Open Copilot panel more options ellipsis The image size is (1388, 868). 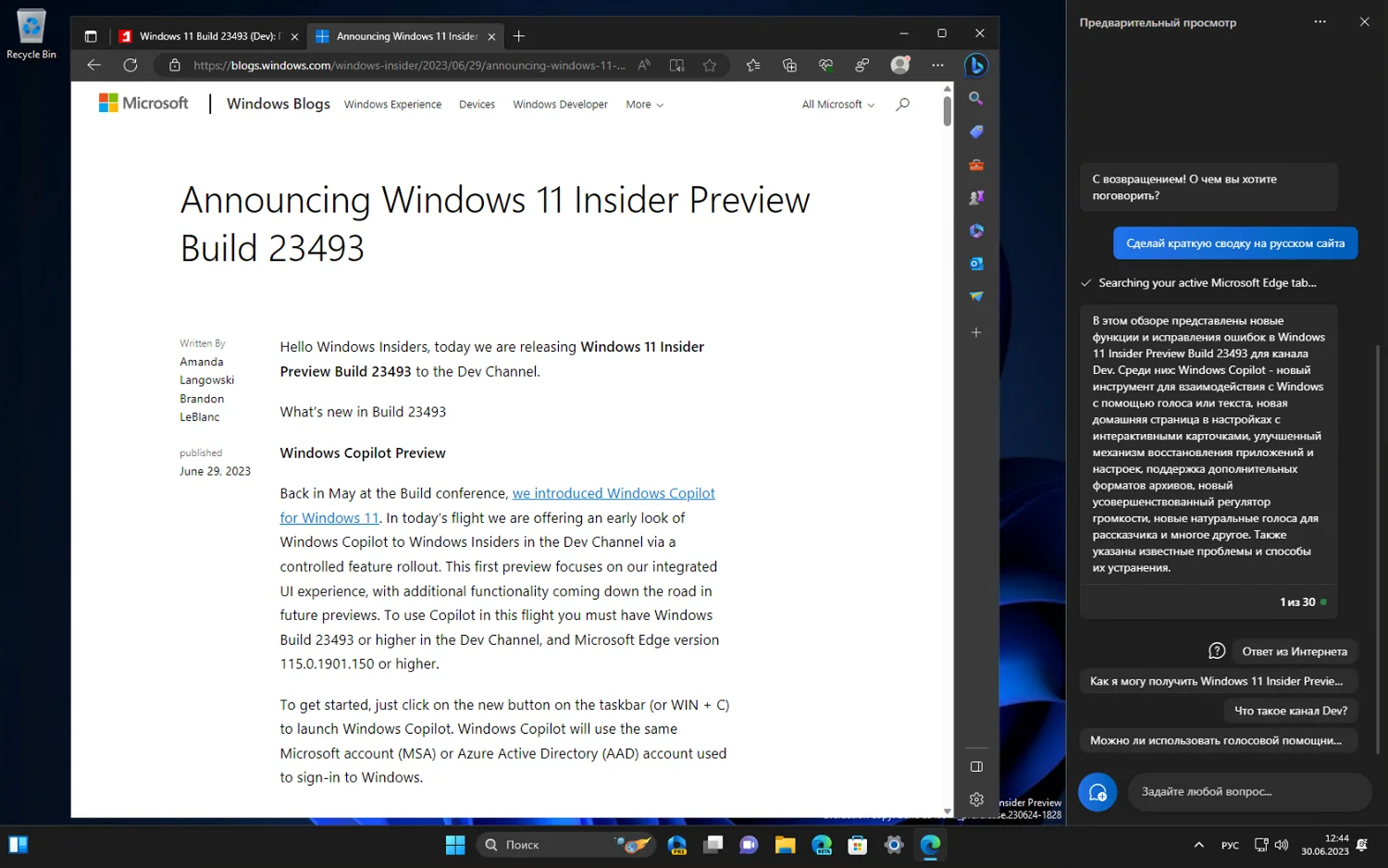point(1320,21)
